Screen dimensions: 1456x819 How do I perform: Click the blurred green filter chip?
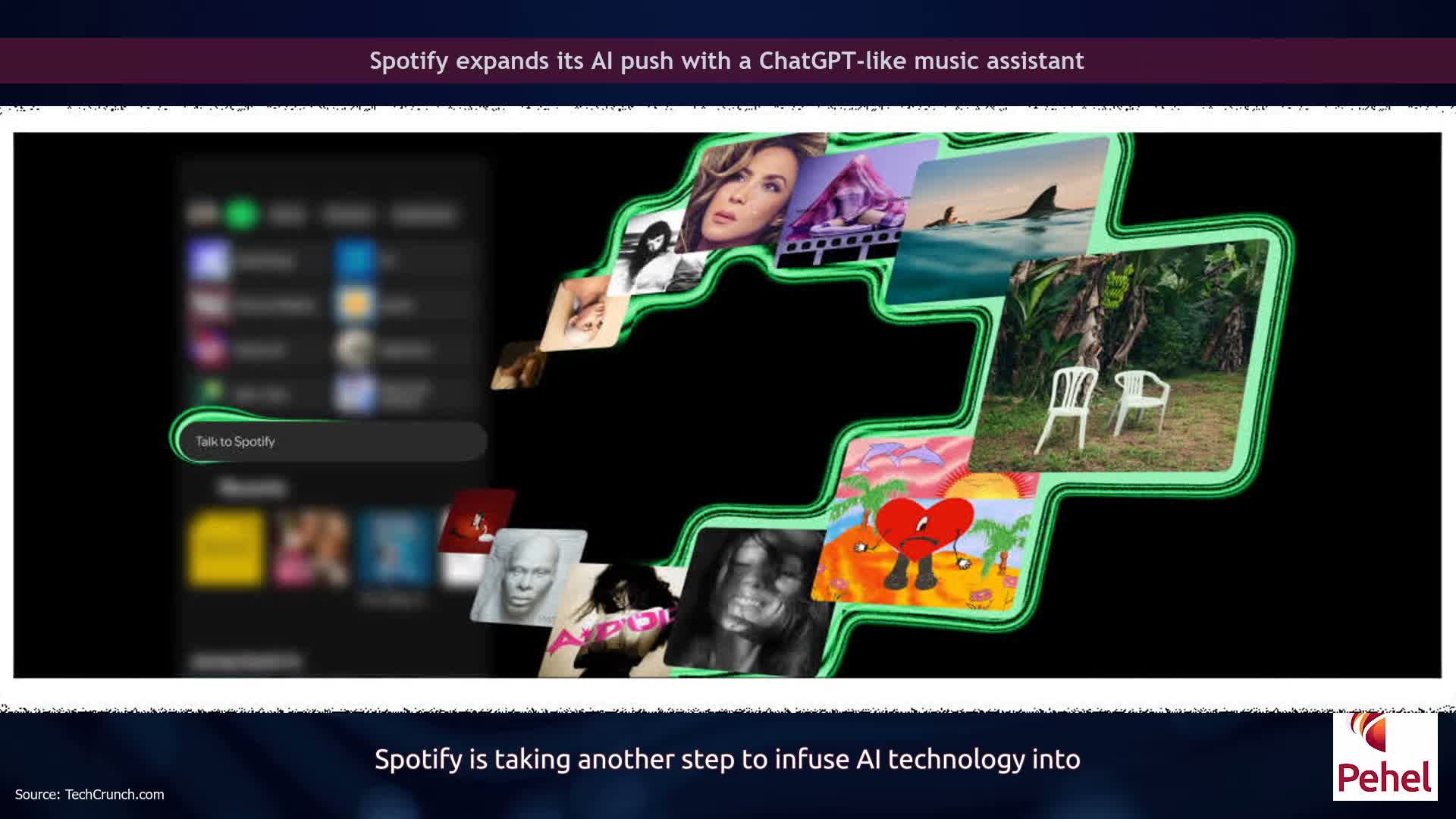[242, 215]
